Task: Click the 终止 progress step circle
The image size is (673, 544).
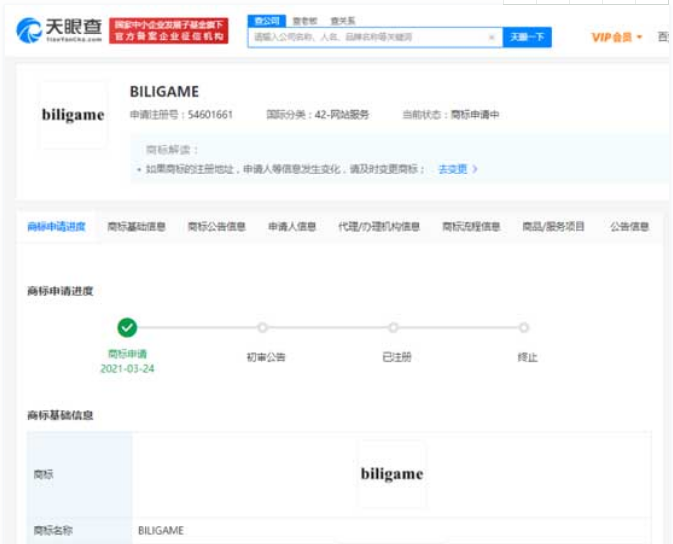Action: [524, 328]
